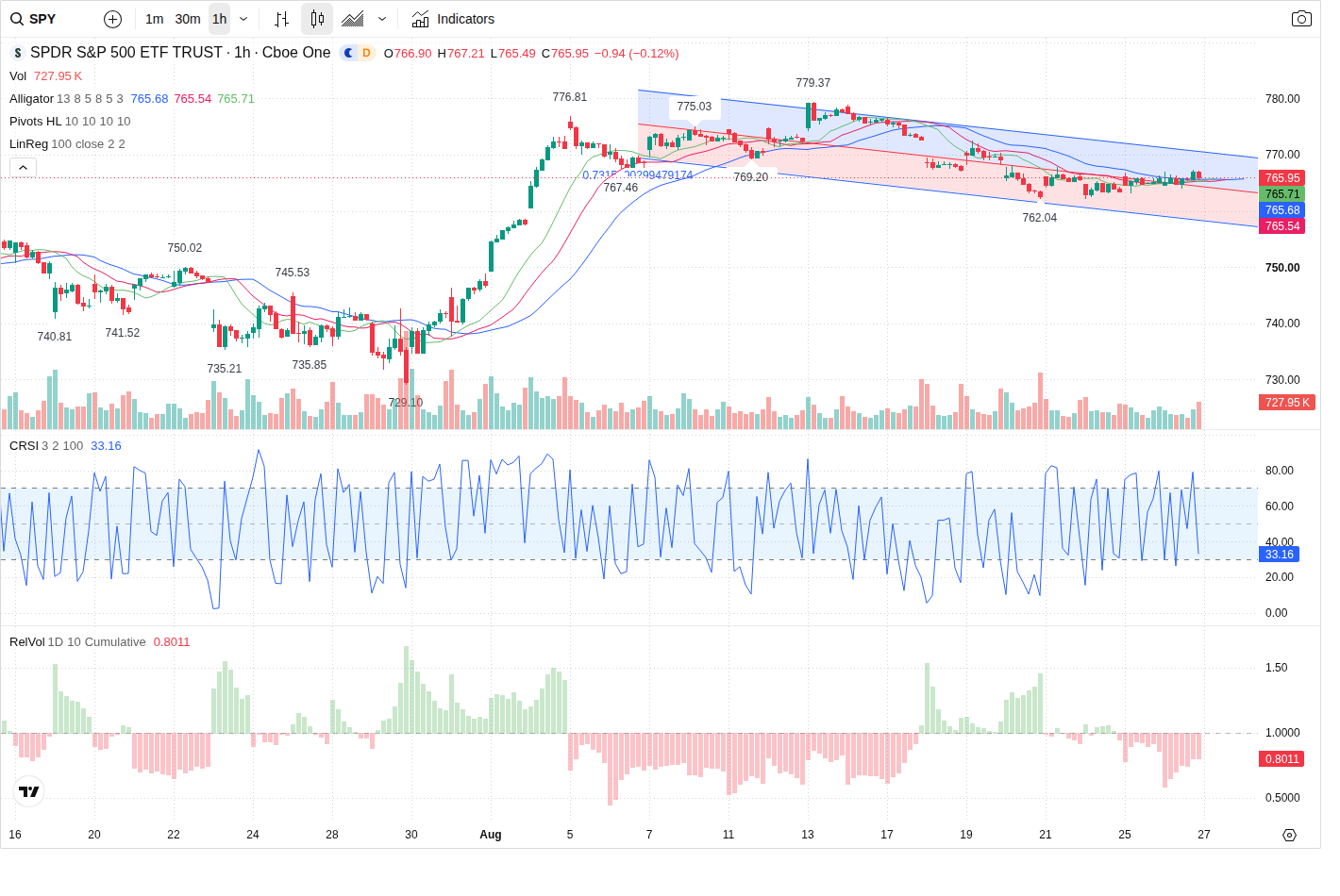
Task: Select the 1h timeframe
Action: pos(219,19)
